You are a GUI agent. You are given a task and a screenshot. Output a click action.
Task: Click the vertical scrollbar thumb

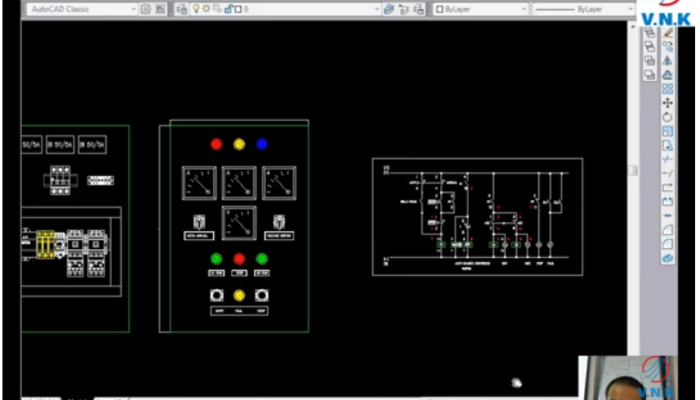pos(633,171)
